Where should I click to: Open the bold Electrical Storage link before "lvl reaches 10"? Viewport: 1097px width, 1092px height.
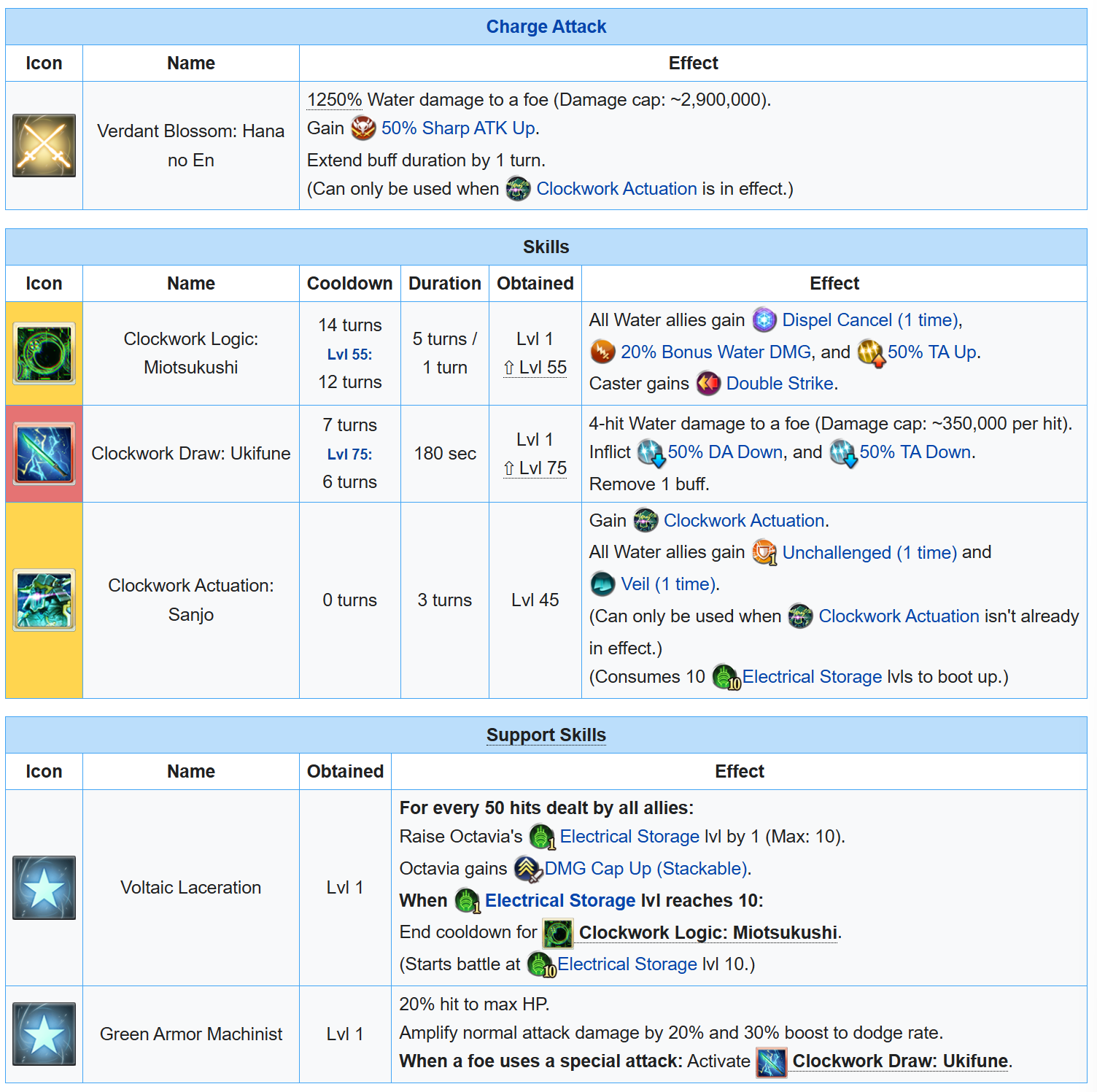coord(560,901)
